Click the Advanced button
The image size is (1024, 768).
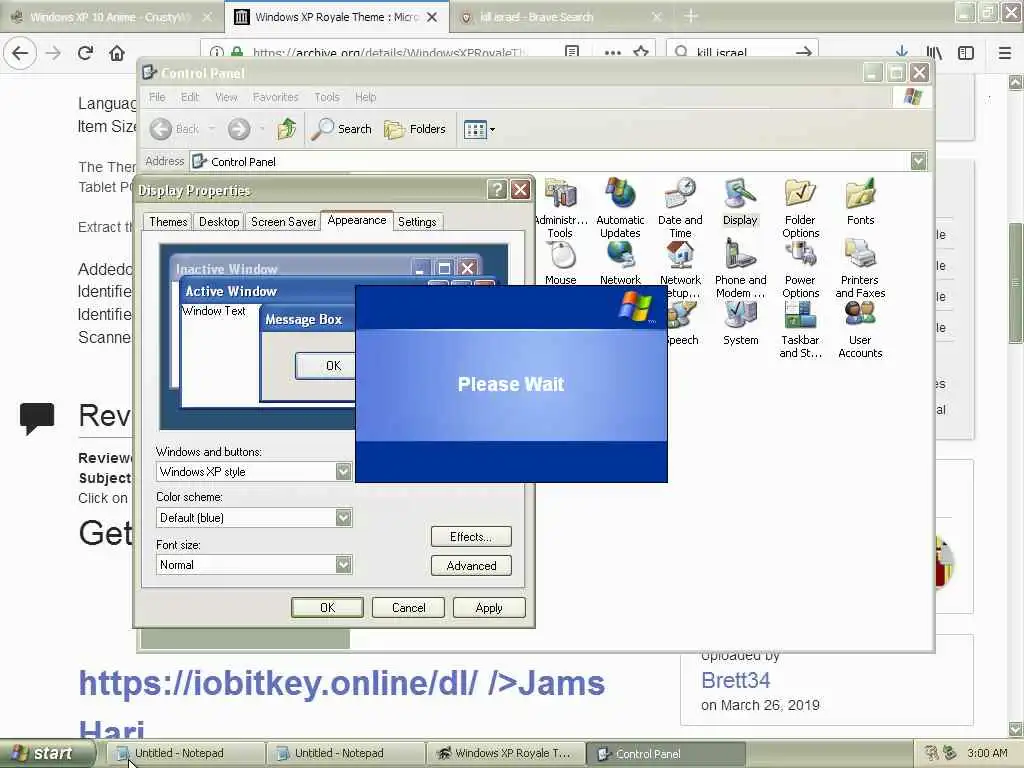pyautogui.click(x=471, y=566)
